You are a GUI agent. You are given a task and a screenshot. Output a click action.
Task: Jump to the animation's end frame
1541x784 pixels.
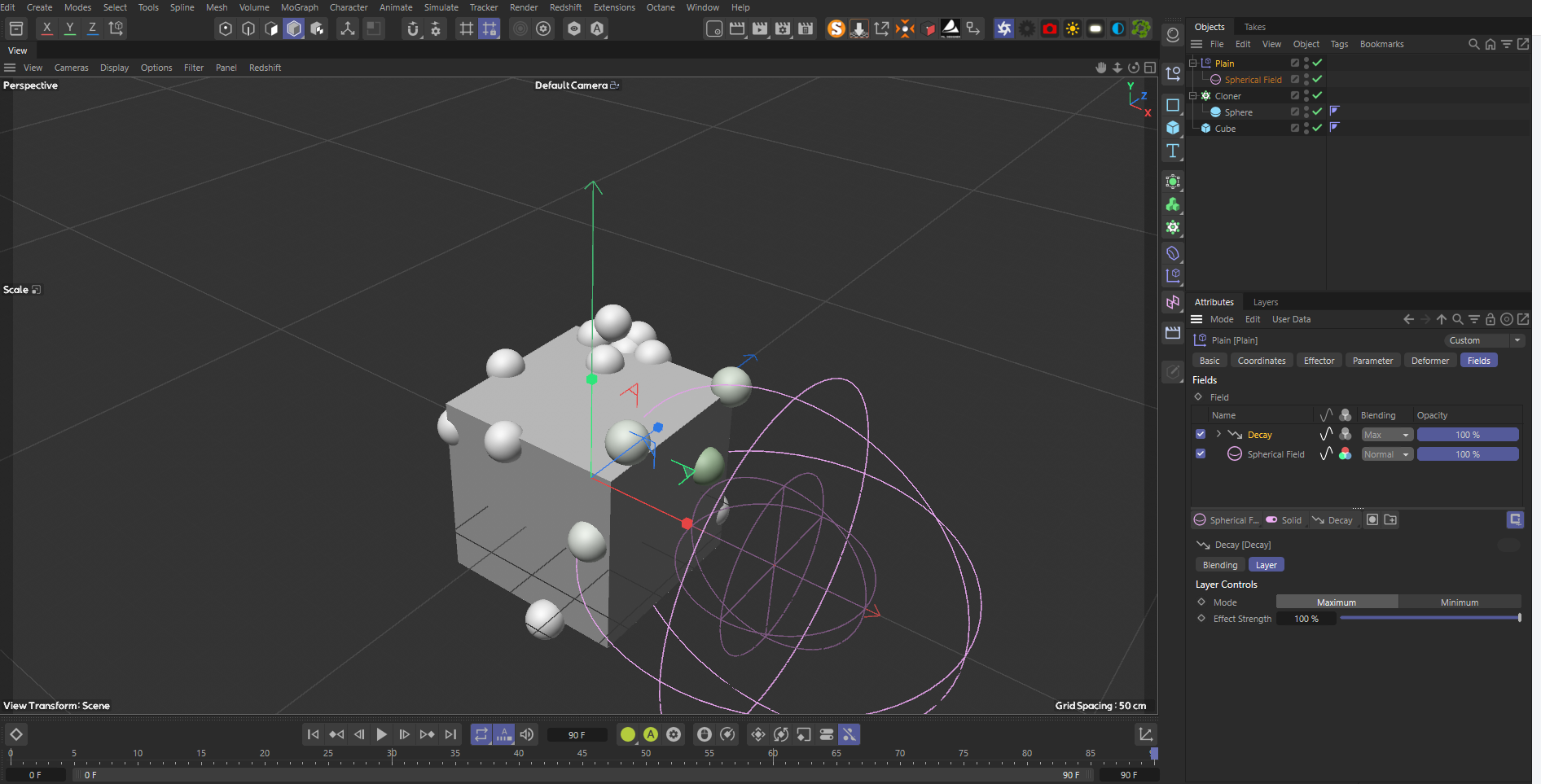(450, 734)
